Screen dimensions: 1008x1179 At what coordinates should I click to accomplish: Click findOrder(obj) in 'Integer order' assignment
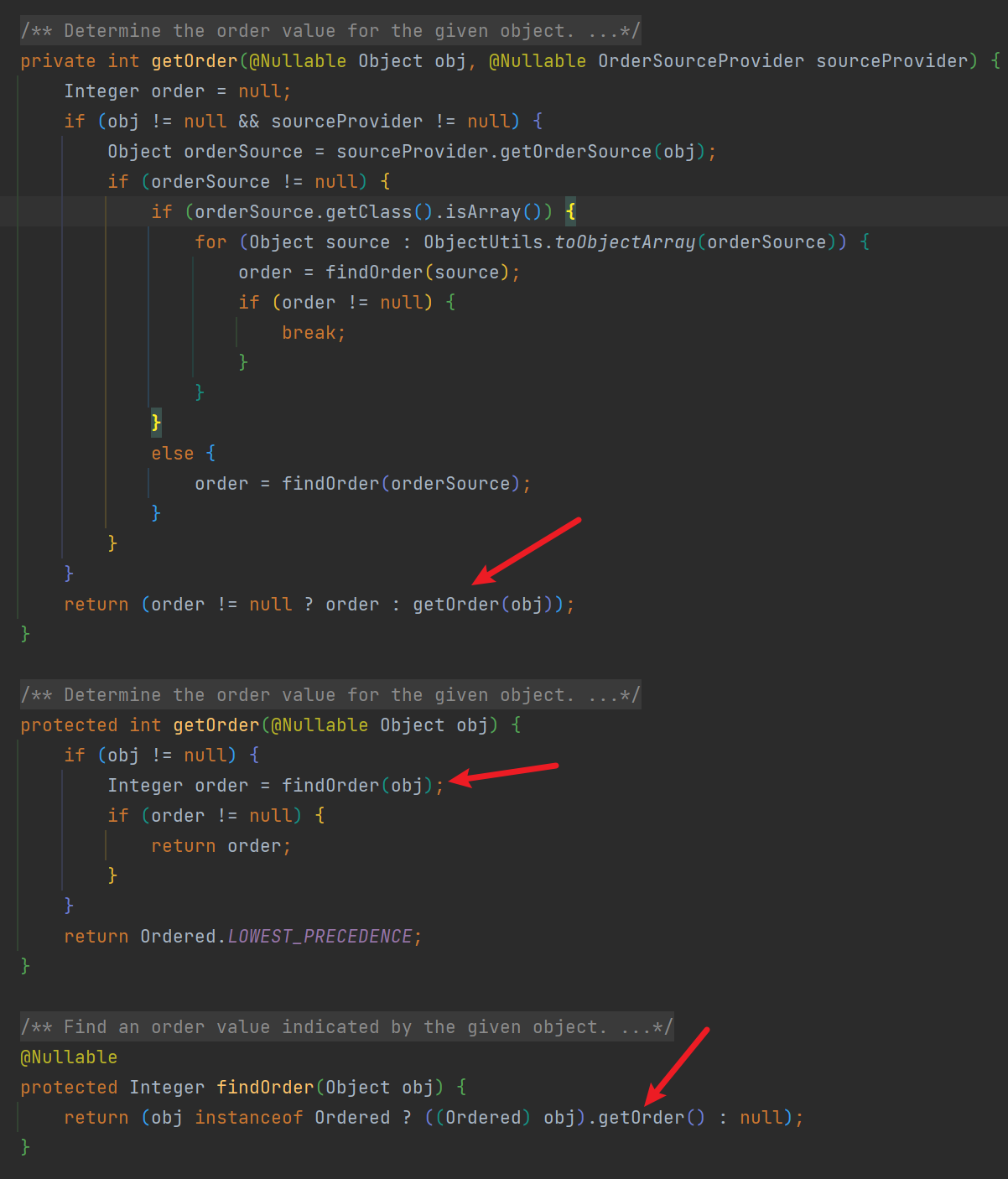(357, 786)
